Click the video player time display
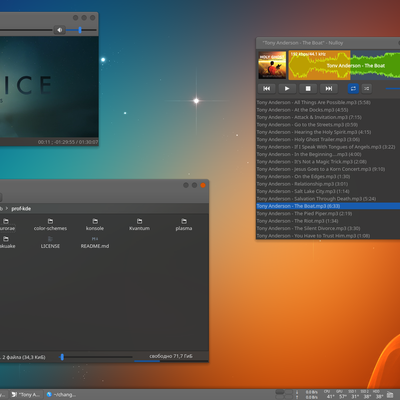Viewport: 400px width, 400px height. [68, 142]
